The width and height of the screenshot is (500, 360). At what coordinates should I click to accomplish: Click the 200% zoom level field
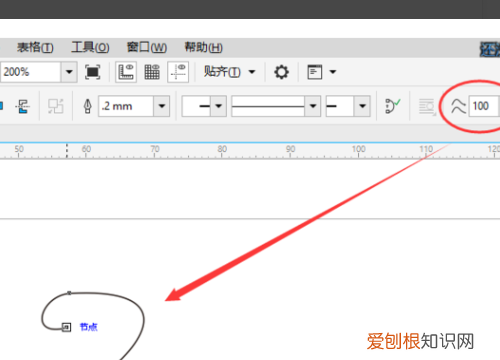(30, 72)
